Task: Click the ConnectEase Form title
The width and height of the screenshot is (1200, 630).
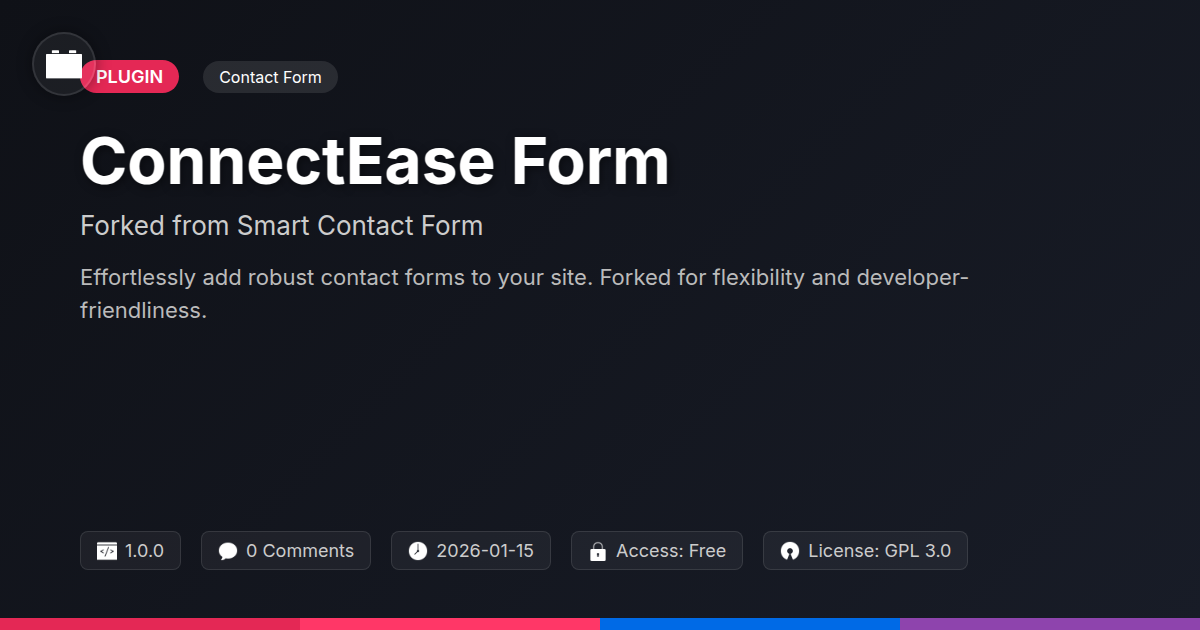Action: [x=375, y=161]
